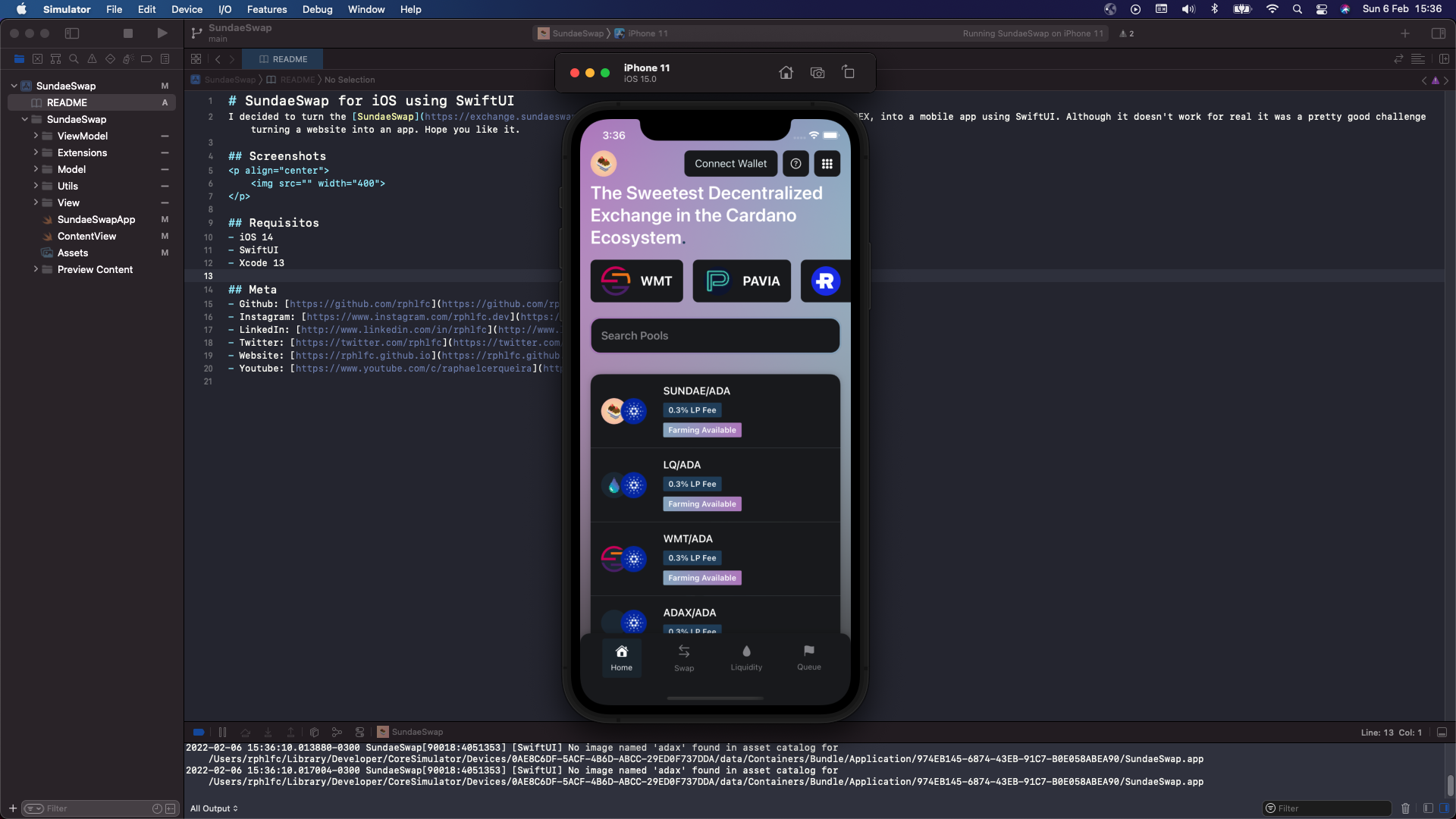Select the README editor tab
The width and height of the screenshot is (1456, 819).
[x=283, y=59]
